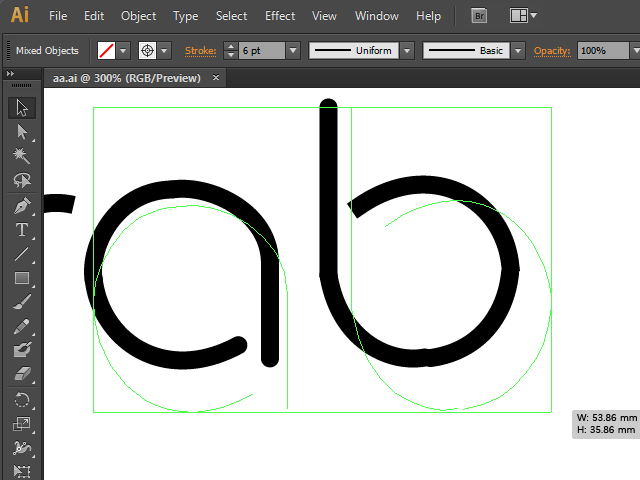
Task: Close the aa.ai document tab
Action: point(216,77)
